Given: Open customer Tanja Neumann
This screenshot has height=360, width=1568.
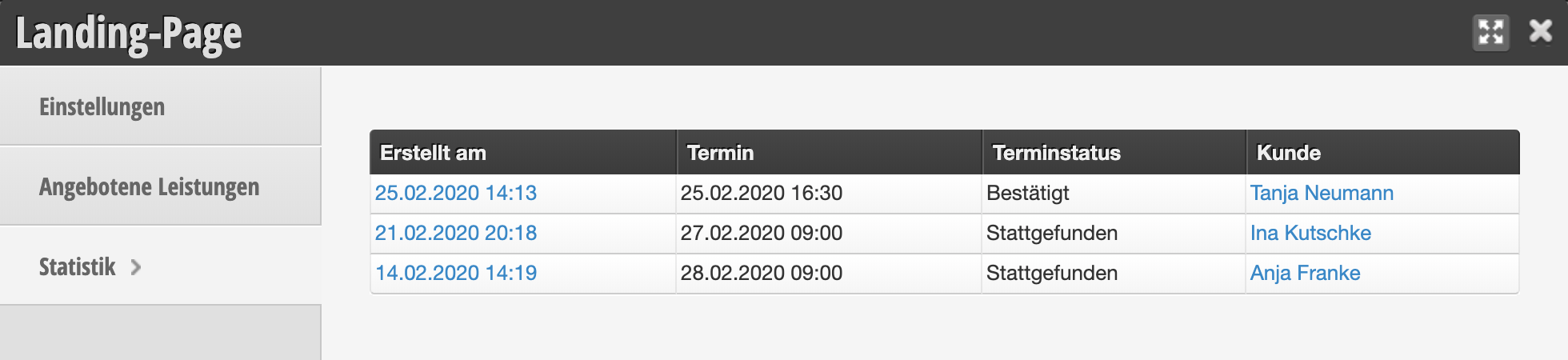Looking at the screenshot, I should point(1322,193).
